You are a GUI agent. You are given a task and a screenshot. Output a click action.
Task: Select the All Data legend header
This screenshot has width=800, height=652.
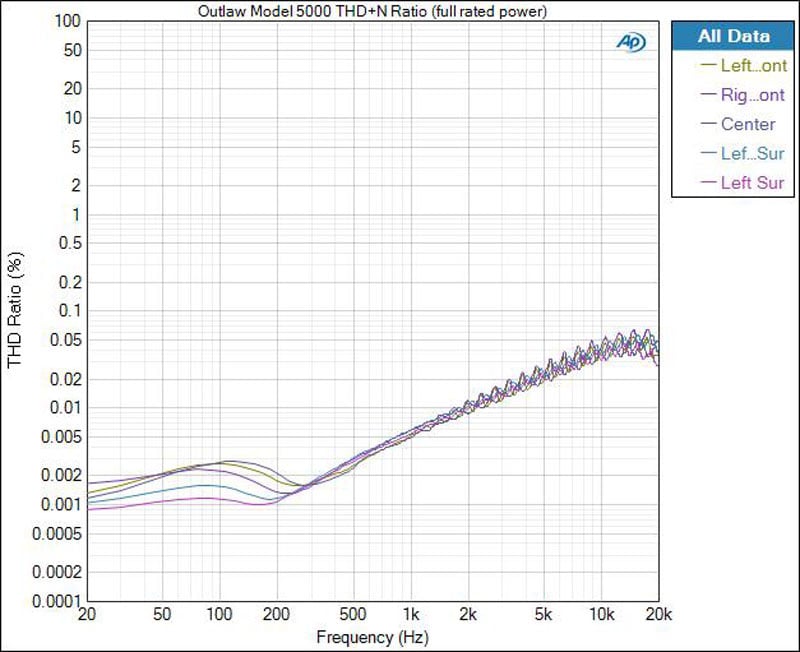734,36
